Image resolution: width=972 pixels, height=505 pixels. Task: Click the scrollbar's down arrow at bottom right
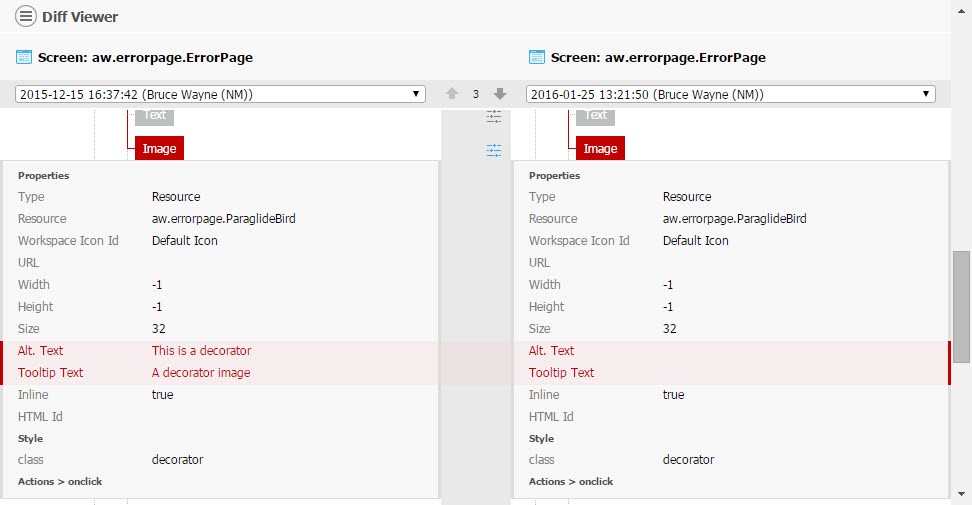coord(962,494)
